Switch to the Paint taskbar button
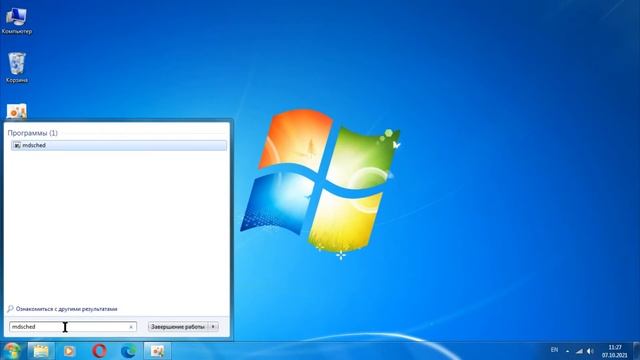The height and width of the screenshot is (360, 640). point(158,351)
